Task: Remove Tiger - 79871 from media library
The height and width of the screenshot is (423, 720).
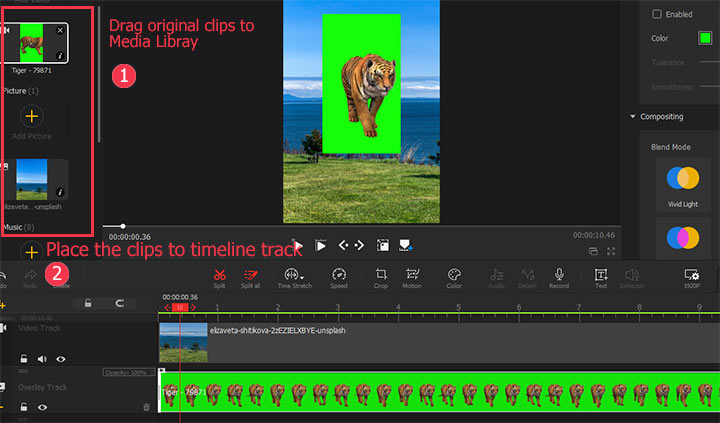Action: (x=60, y=30)
